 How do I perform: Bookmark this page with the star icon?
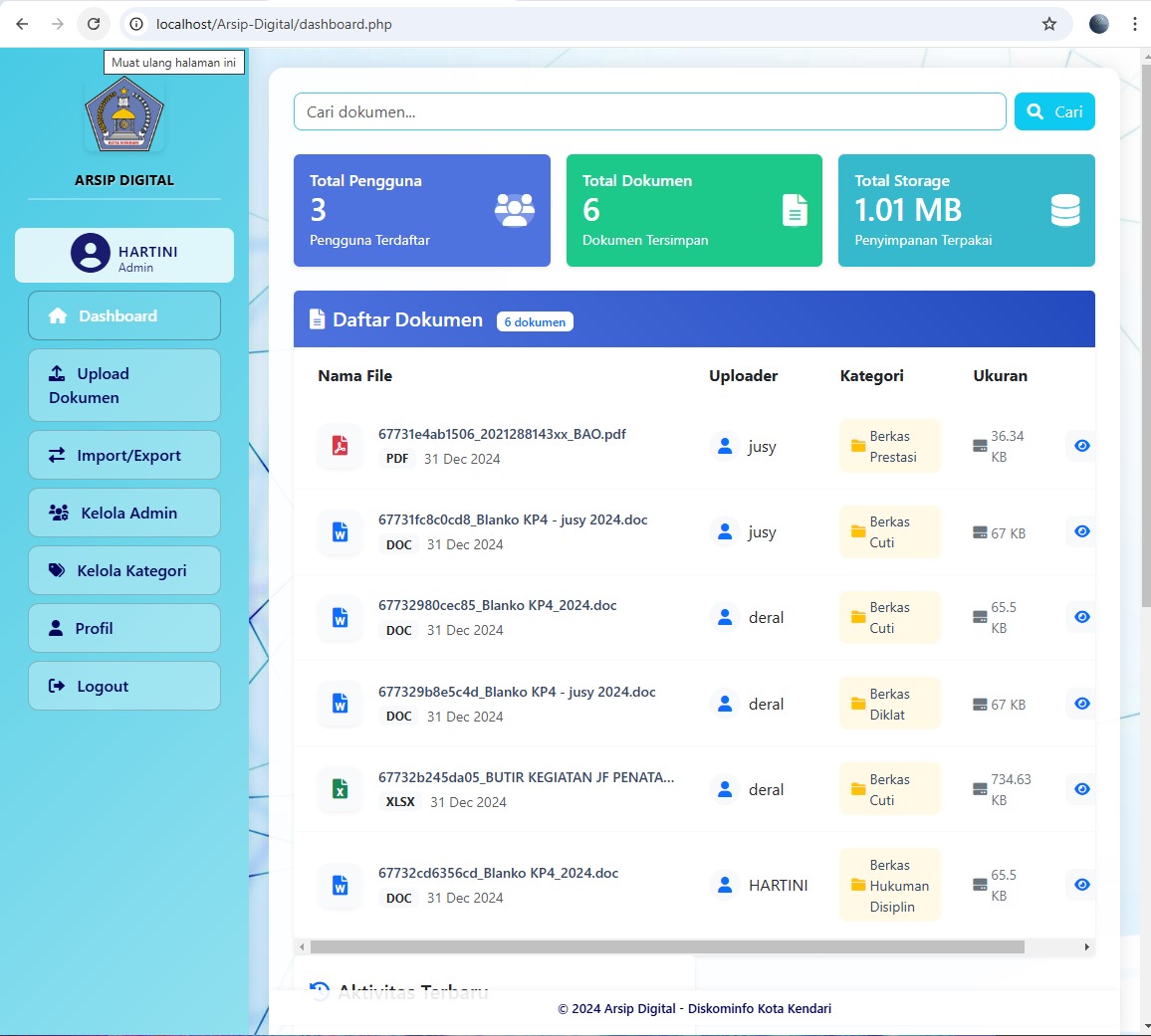pos(1048,24)
